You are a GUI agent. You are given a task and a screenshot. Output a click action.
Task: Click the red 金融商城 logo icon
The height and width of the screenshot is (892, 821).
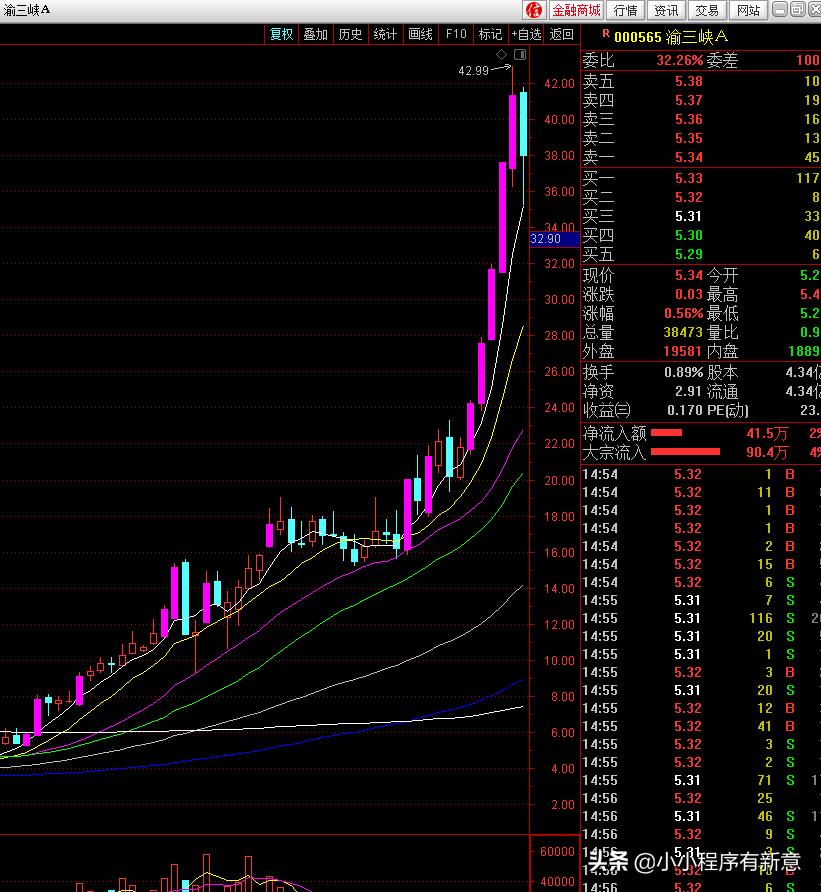point(533,10)
